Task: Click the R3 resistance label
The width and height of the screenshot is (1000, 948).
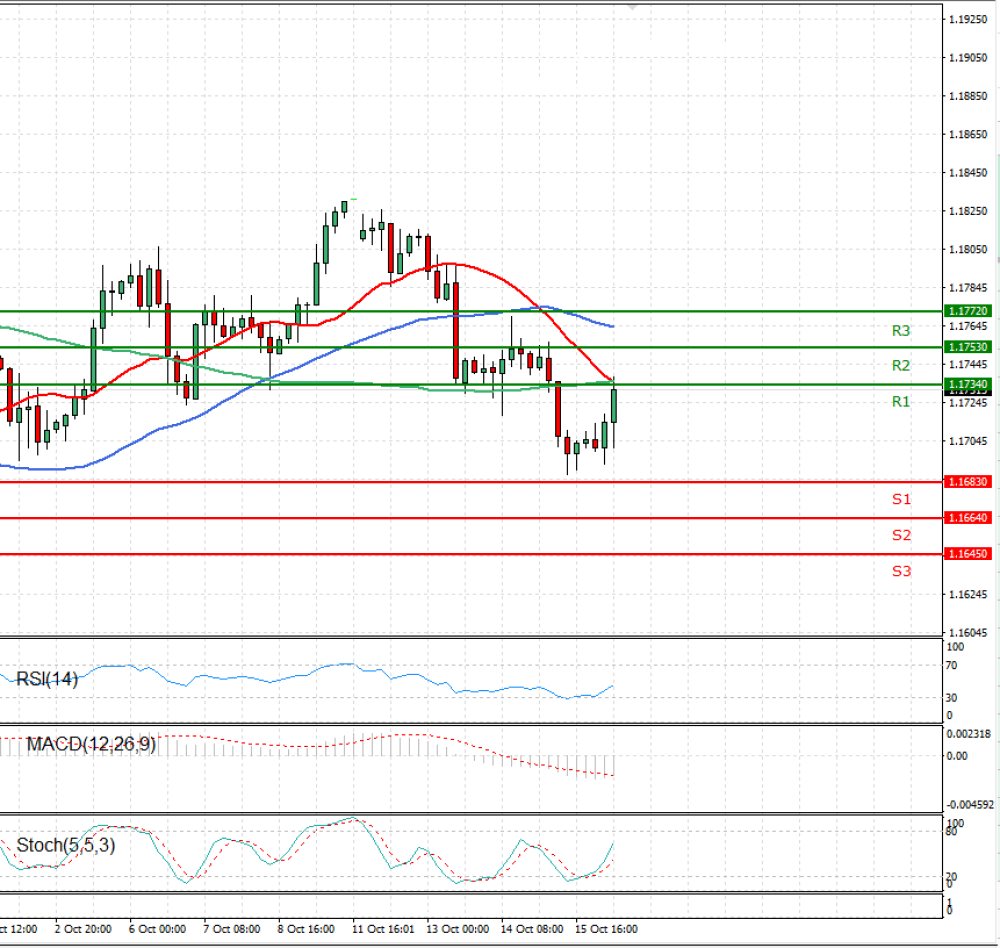Action: [x=901, y=330]
